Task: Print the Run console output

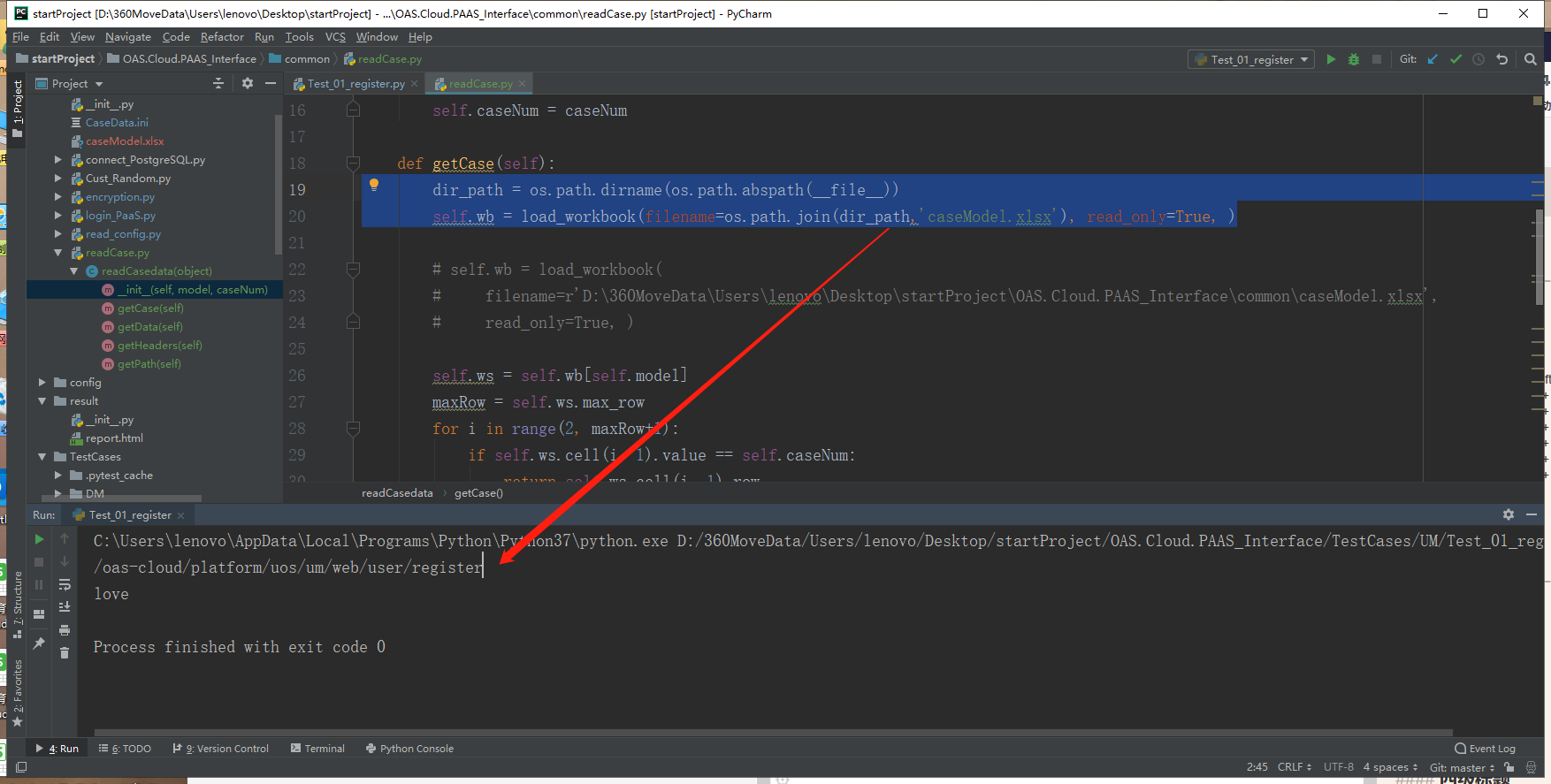Action: pos(65,630)
